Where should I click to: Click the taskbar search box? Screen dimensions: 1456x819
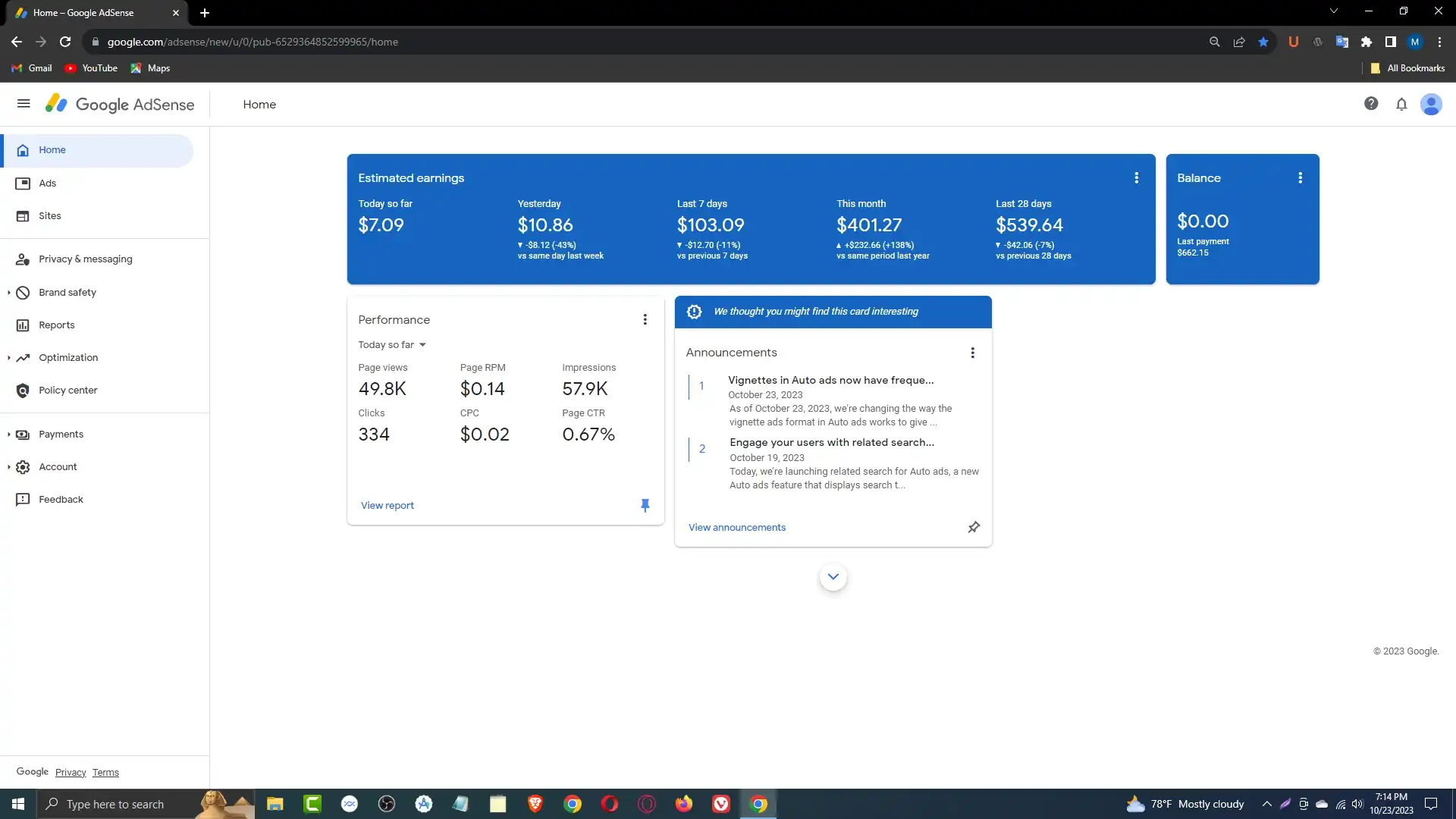[146, 804]
